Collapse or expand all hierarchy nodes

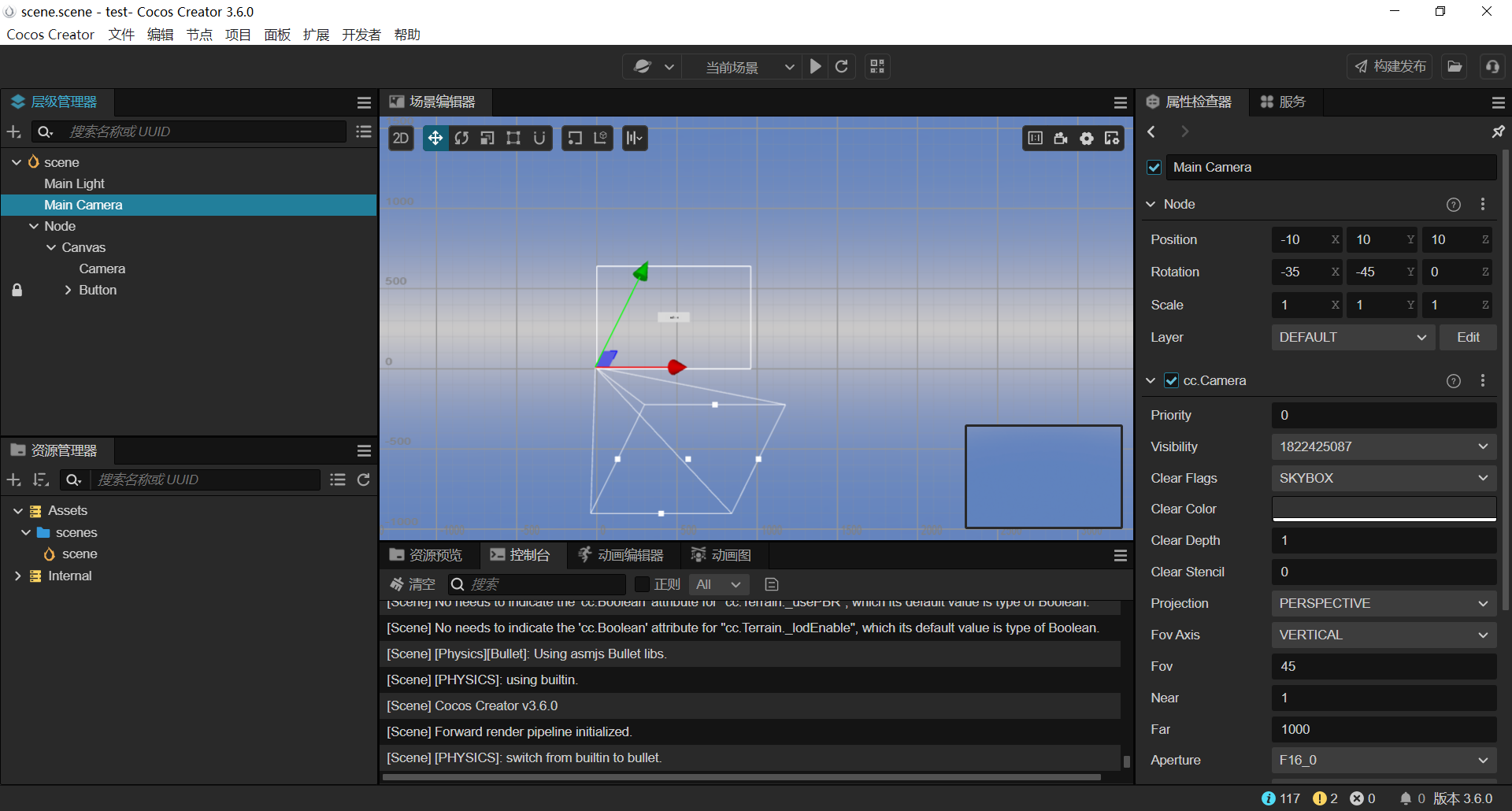[x=364, y=131]
